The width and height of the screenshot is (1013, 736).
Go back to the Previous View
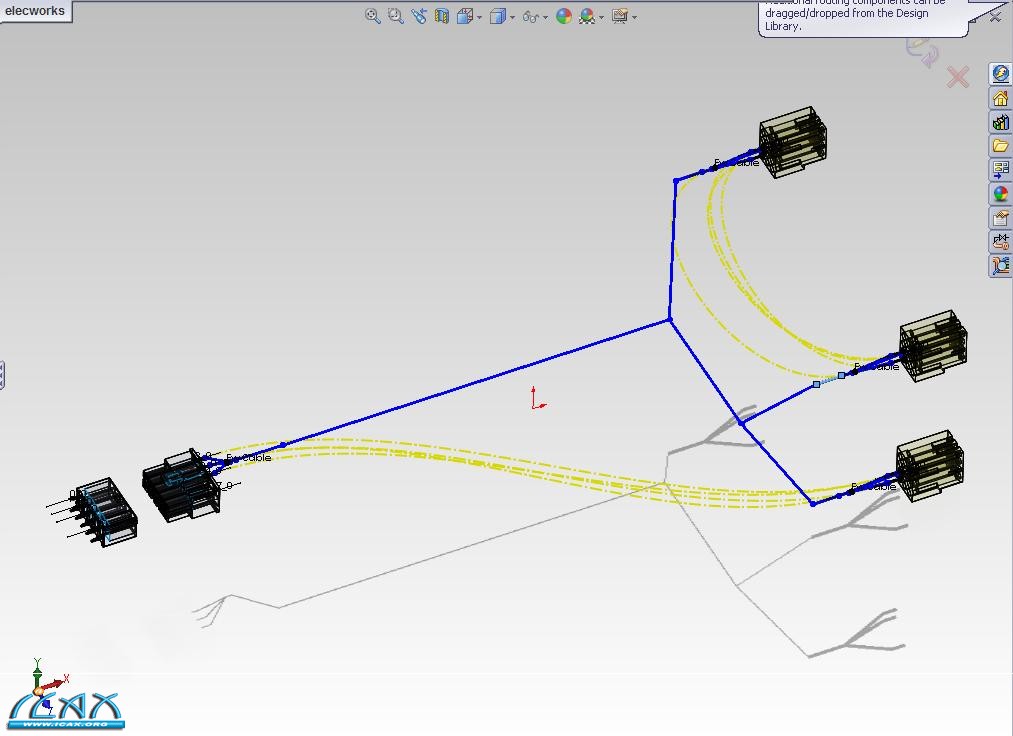[x=418, y=16]
